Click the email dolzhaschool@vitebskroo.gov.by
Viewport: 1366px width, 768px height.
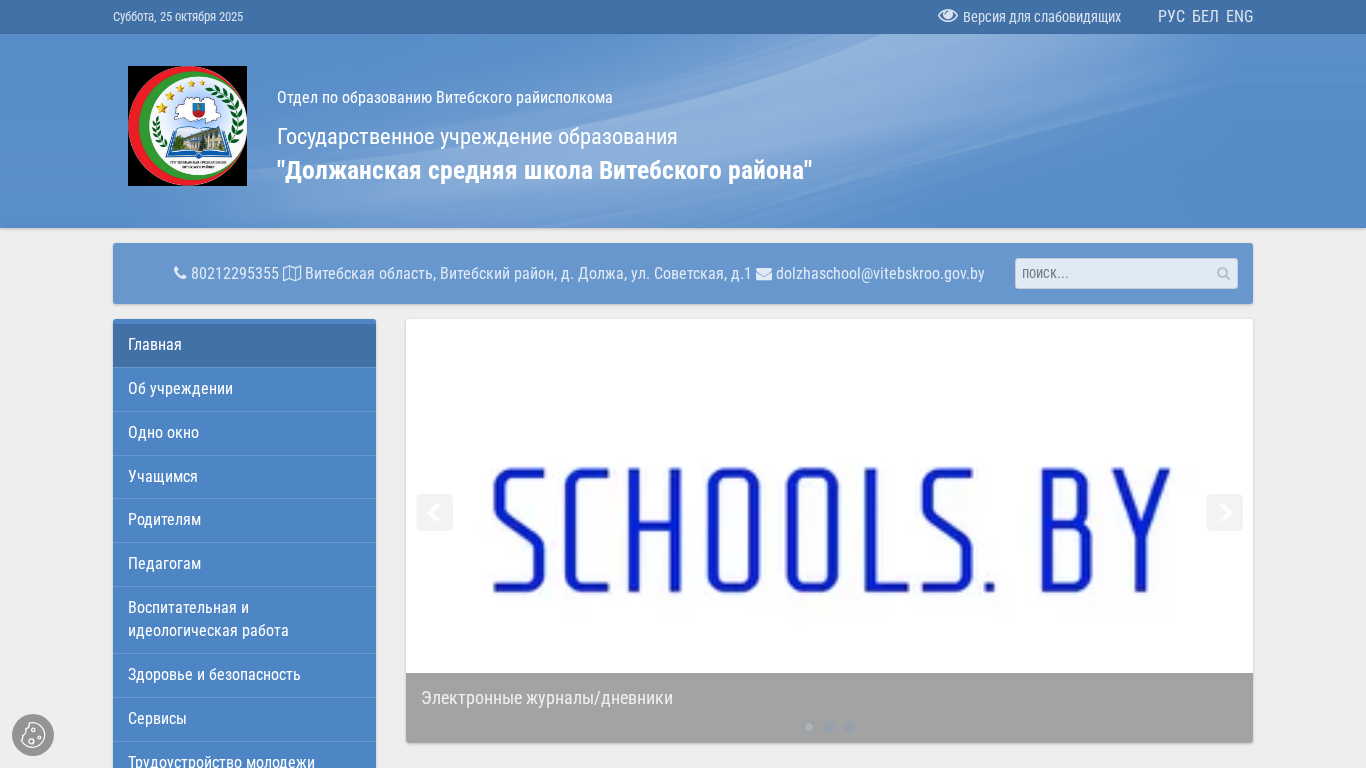880,274
